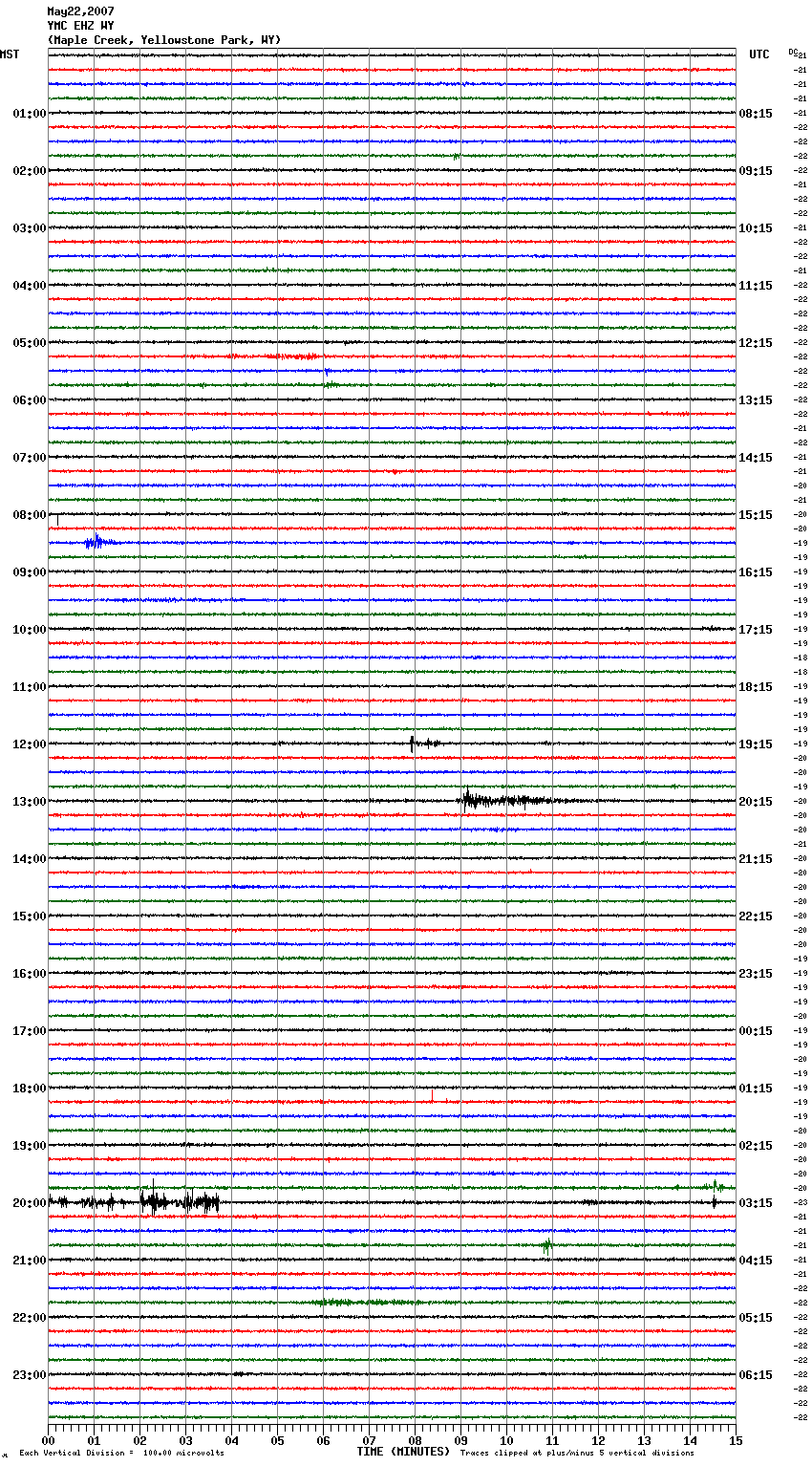Click the 07:00 MST time label
This screenshot has height=1466, width=812.
30,458
